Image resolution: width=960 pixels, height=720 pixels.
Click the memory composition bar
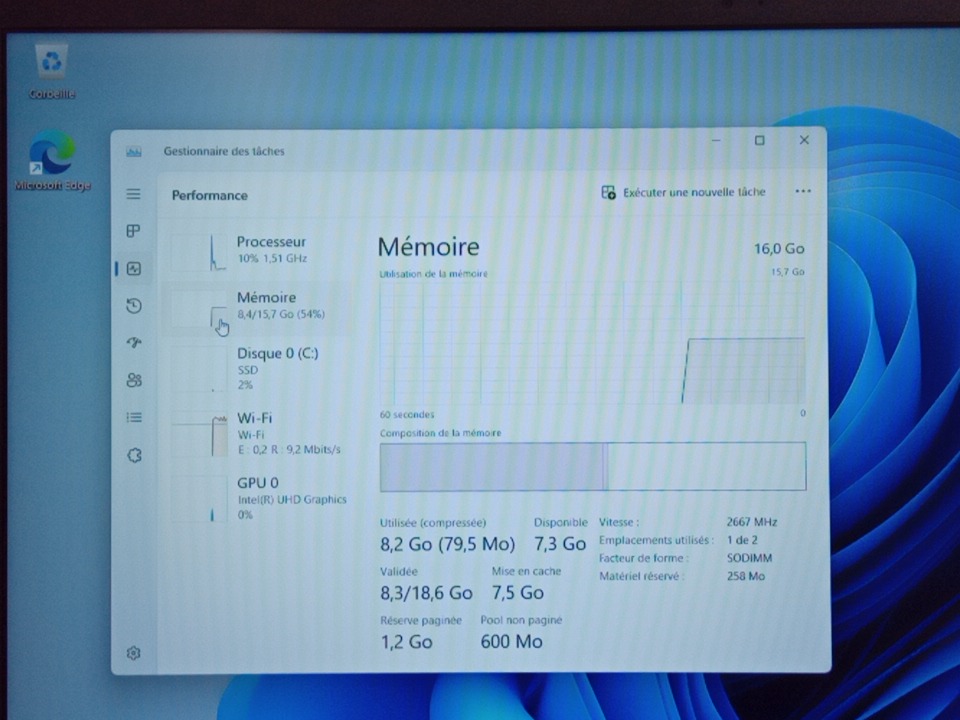tap(593, 467)
